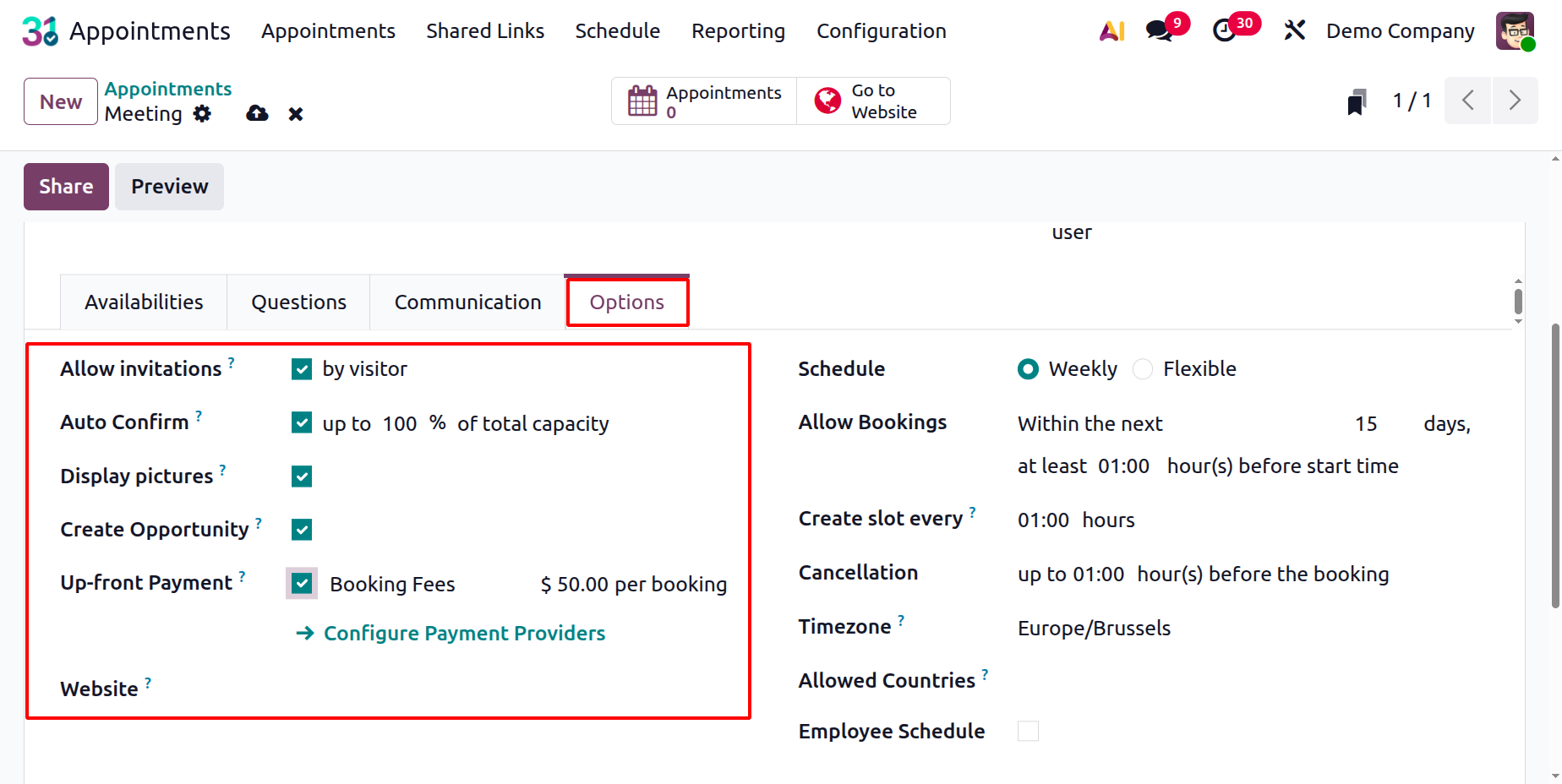Uncheck Allow invitations by visitor
The width and height of the screenshot is (1562, 784).
pos(302,369)
